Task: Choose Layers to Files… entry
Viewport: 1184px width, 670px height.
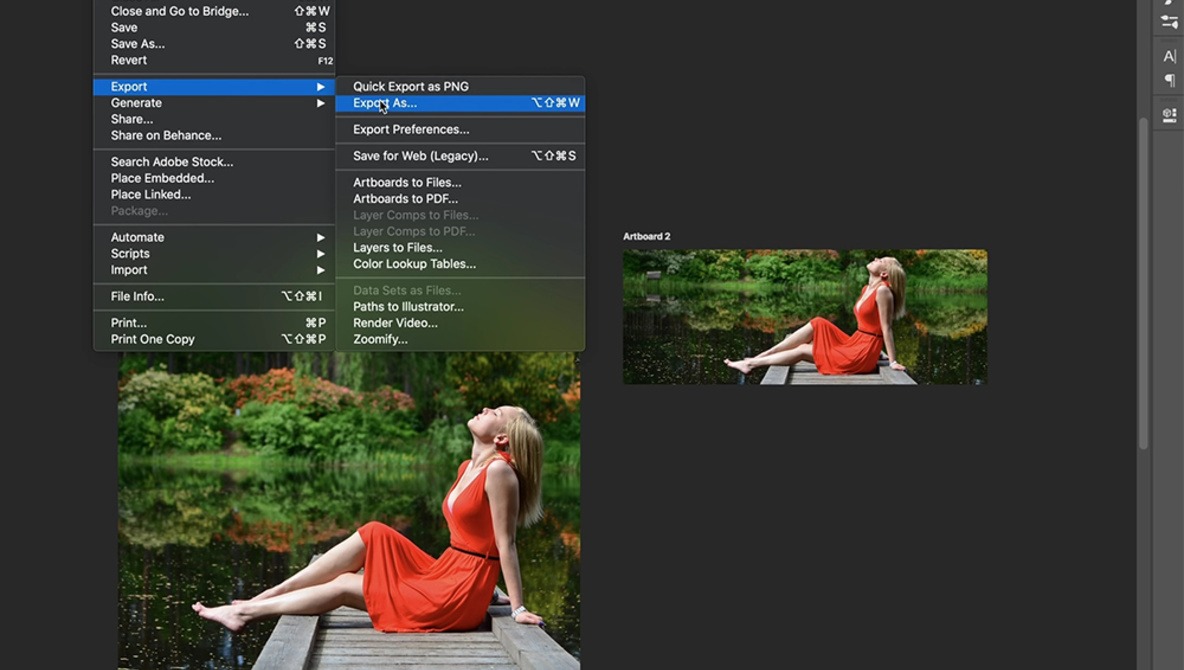Action: [397, 248]
